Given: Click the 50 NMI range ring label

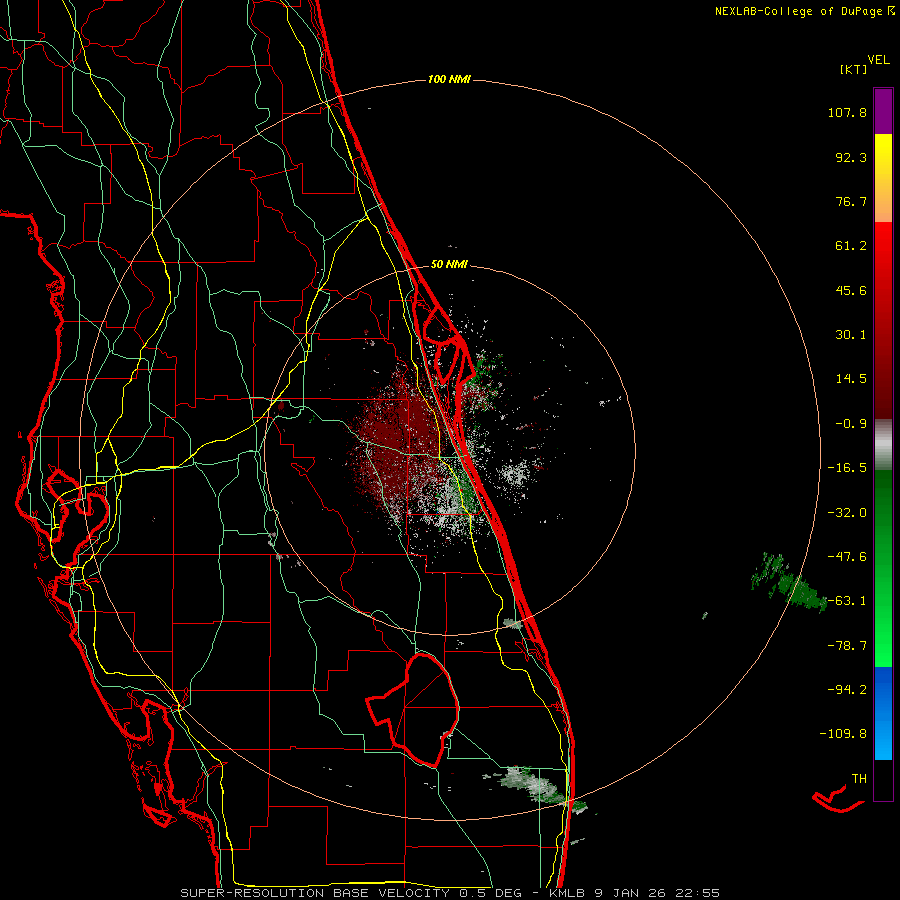Looking at the screenshot, I should point(449,264).
